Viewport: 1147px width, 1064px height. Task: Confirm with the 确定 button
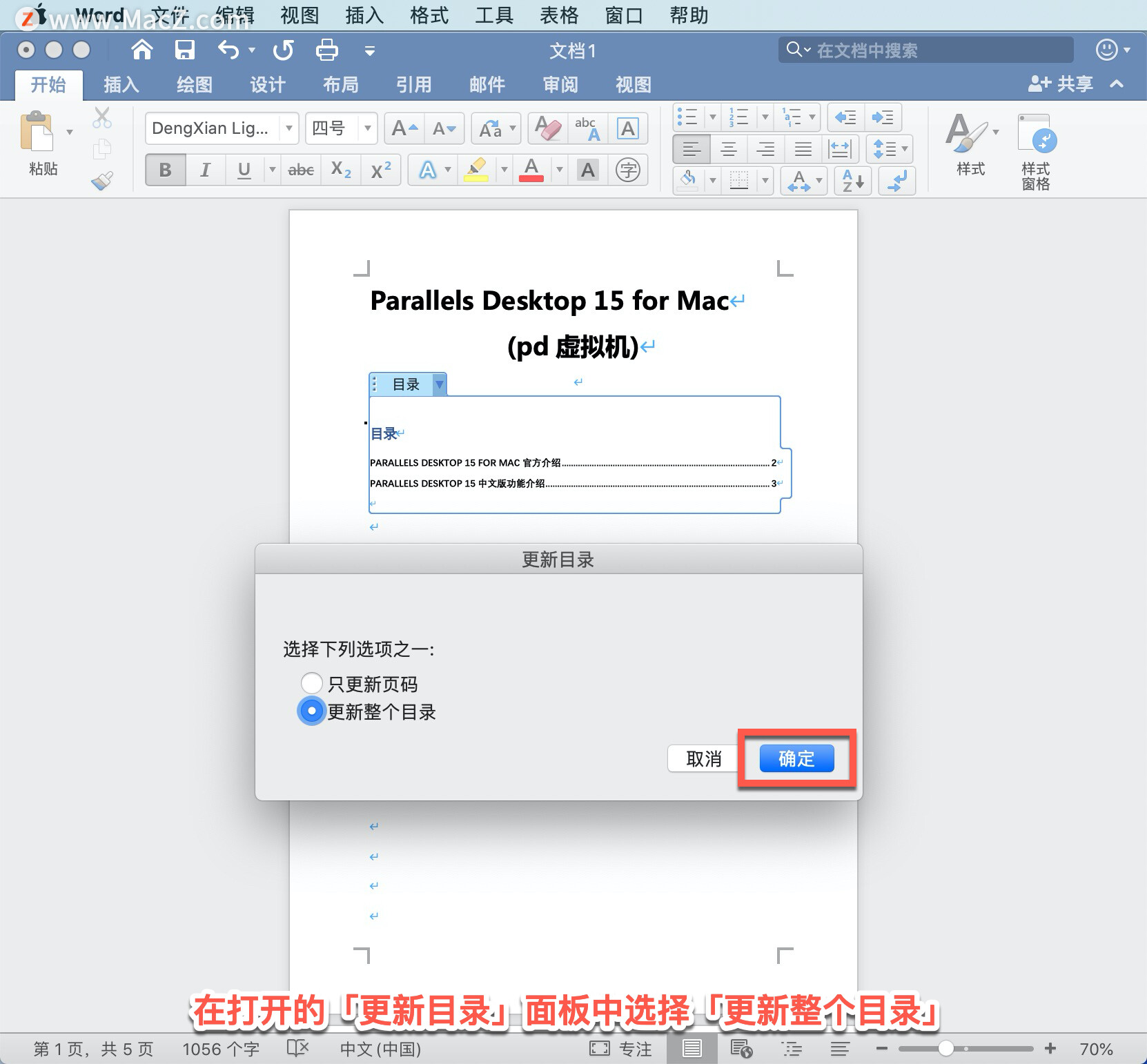coord(796,758)
